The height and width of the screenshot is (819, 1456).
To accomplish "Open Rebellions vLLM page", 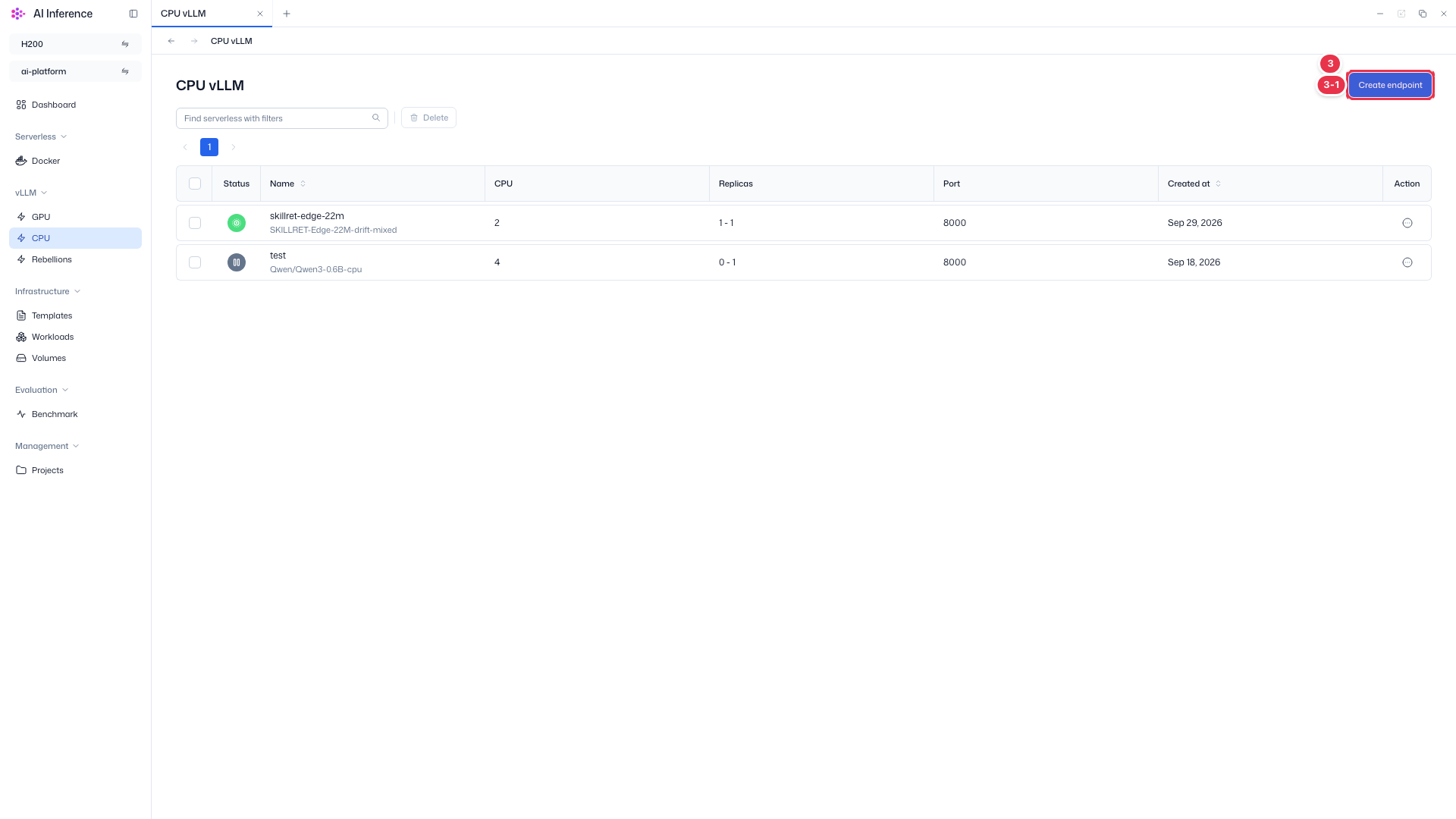I will click(x=75, y=259).
